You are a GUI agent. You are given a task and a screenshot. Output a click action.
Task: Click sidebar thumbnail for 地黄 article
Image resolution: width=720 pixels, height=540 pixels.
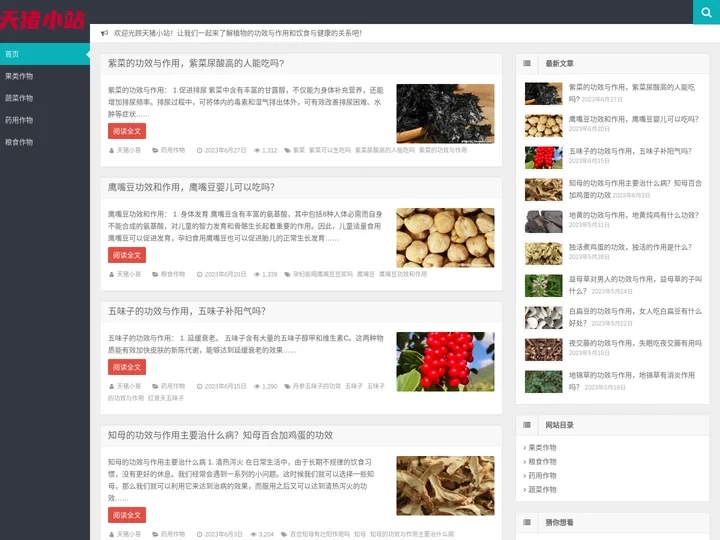(x=544, y=222)
